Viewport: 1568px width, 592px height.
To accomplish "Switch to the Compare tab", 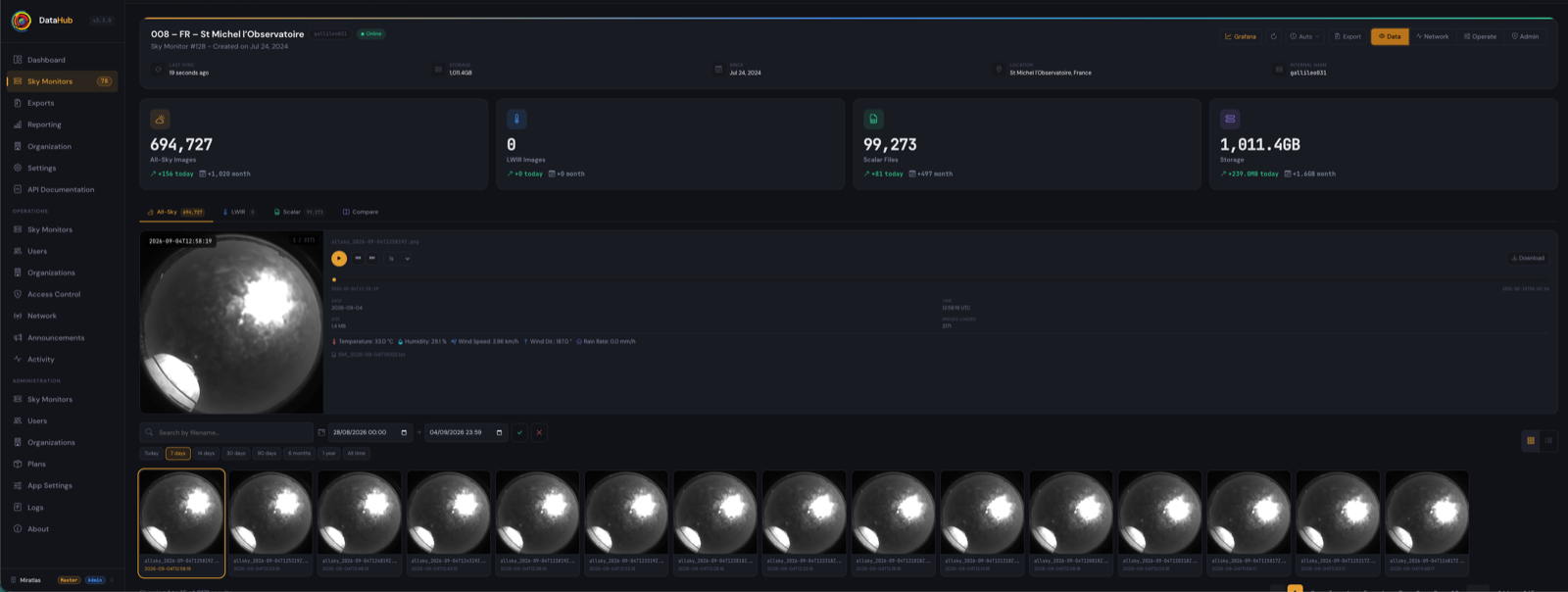I will [x=361, y=212].
